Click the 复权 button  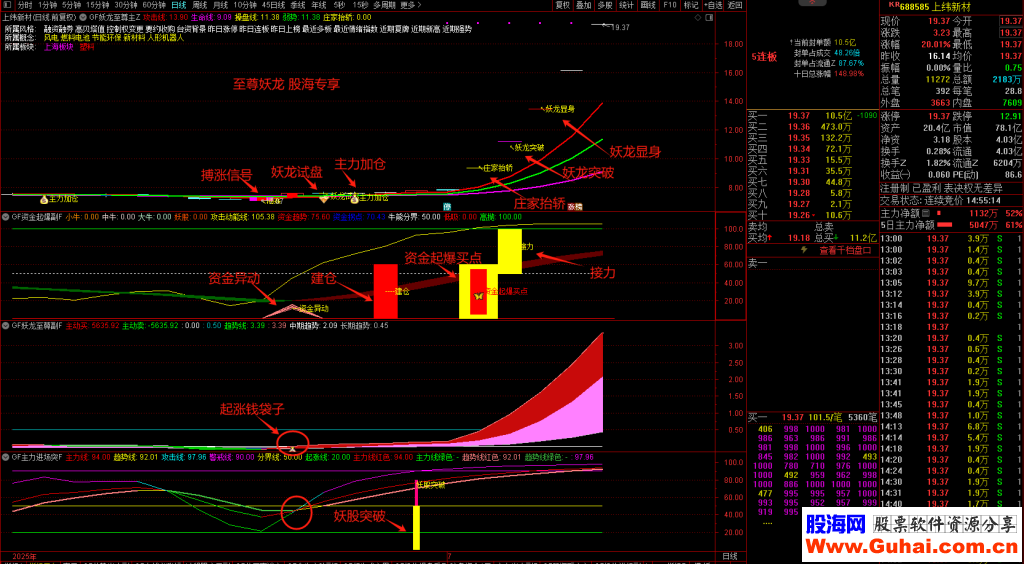pos(562,5)
